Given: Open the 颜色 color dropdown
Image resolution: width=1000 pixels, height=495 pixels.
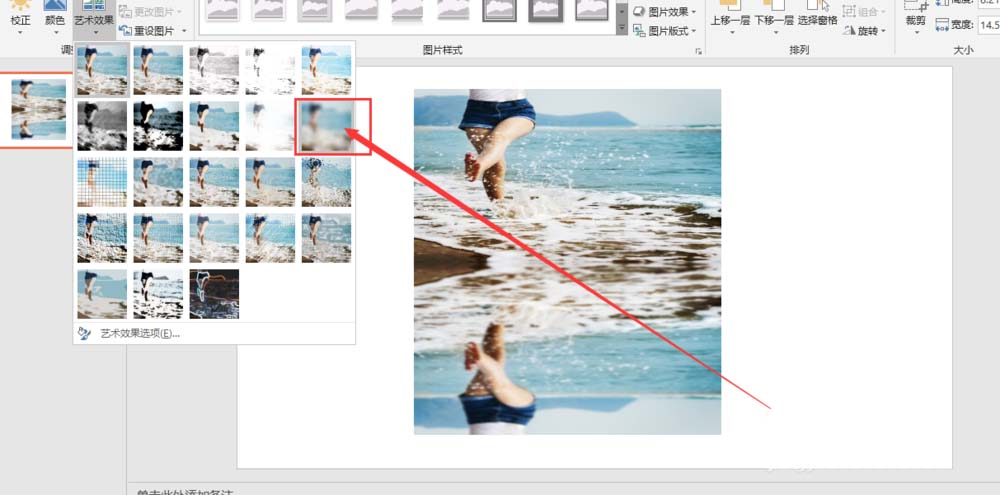Looking at the screenshot, I should pyautogui.click(x=55, y=18).
